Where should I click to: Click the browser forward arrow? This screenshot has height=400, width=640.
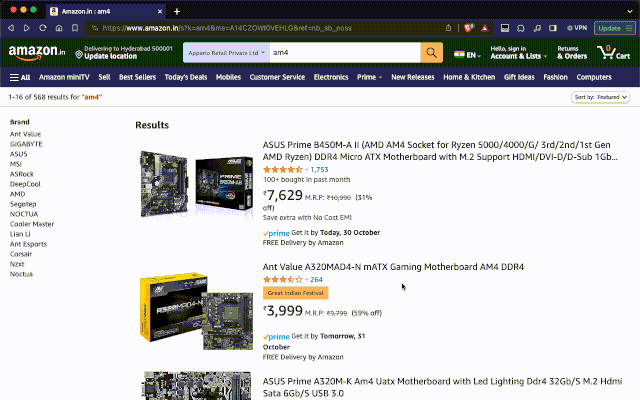[27, 28]
